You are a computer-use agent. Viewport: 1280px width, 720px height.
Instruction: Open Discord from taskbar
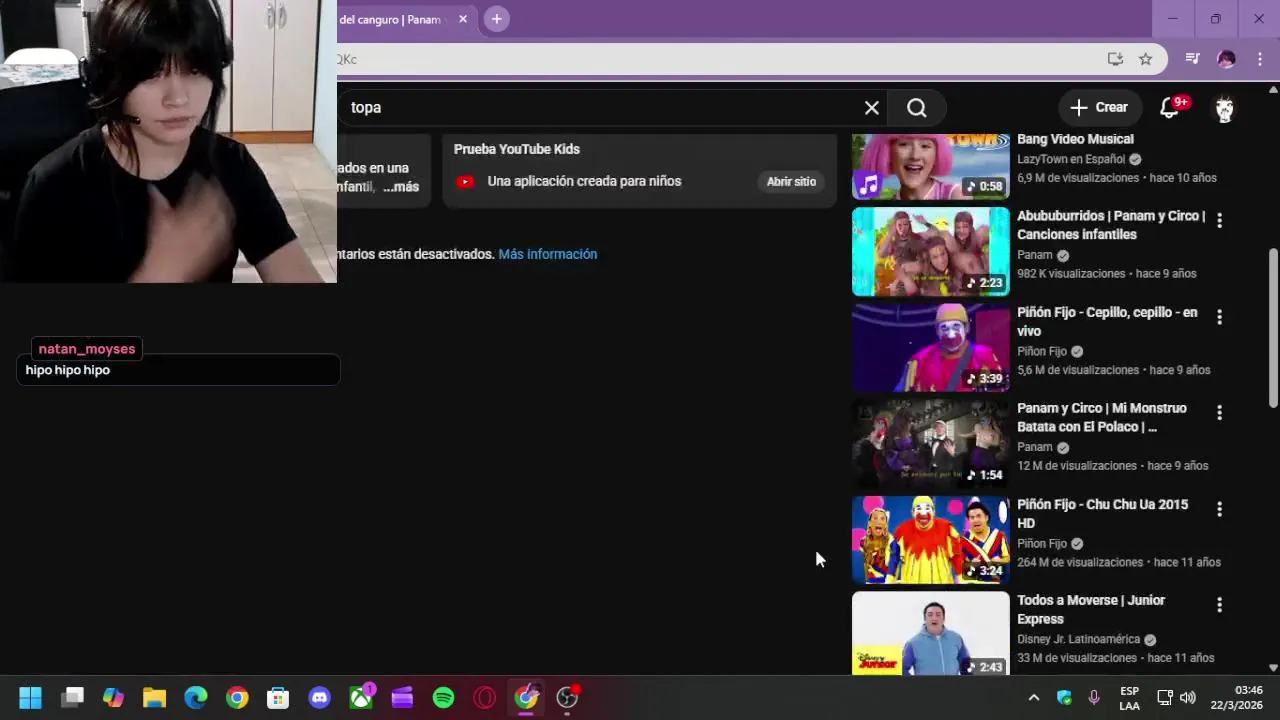click(x=320, y=698)
